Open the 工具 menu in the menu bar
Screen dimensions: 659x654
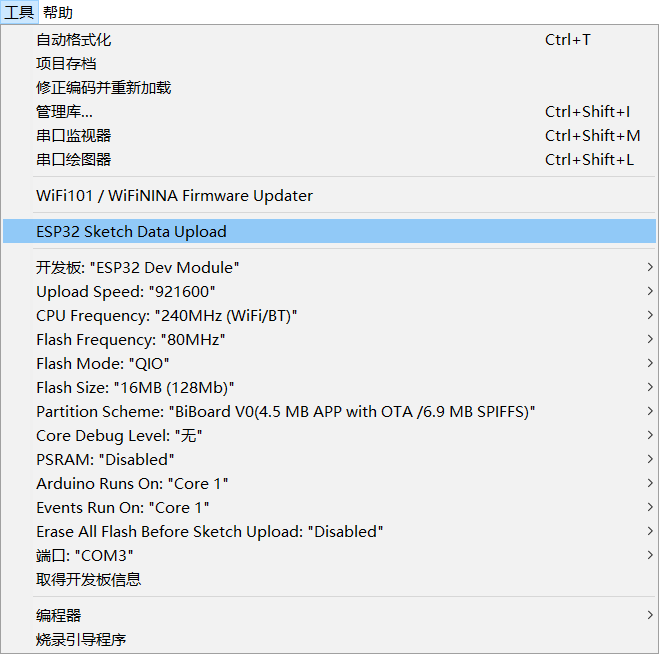click(19, 12)
